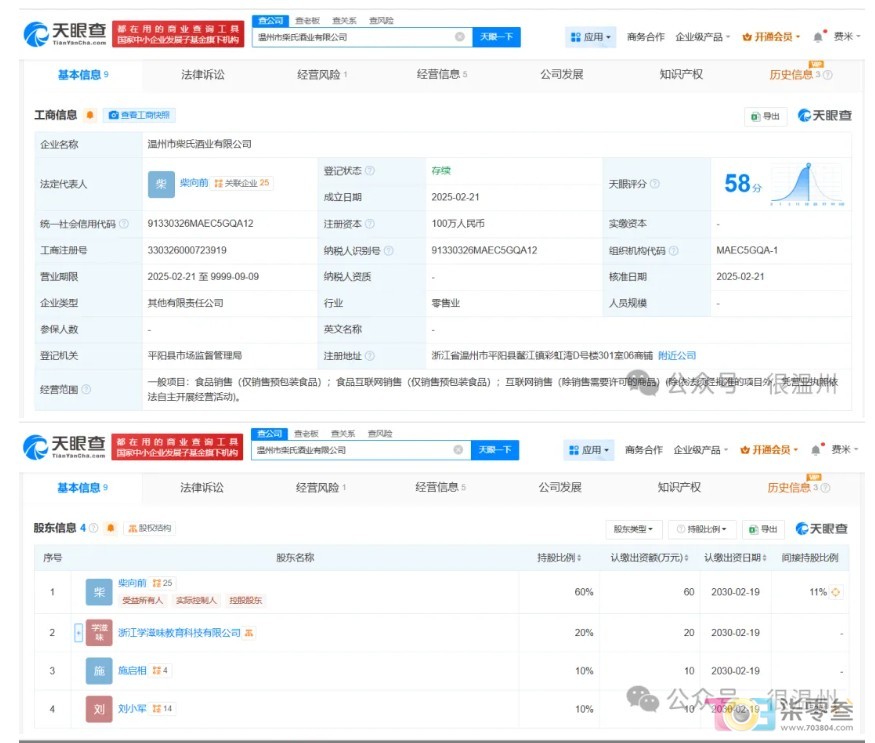This screenshot has height=743, width=875.
Task: Open the 应用 dropdown above the 股东信息 section
Action: click(589, 450)
